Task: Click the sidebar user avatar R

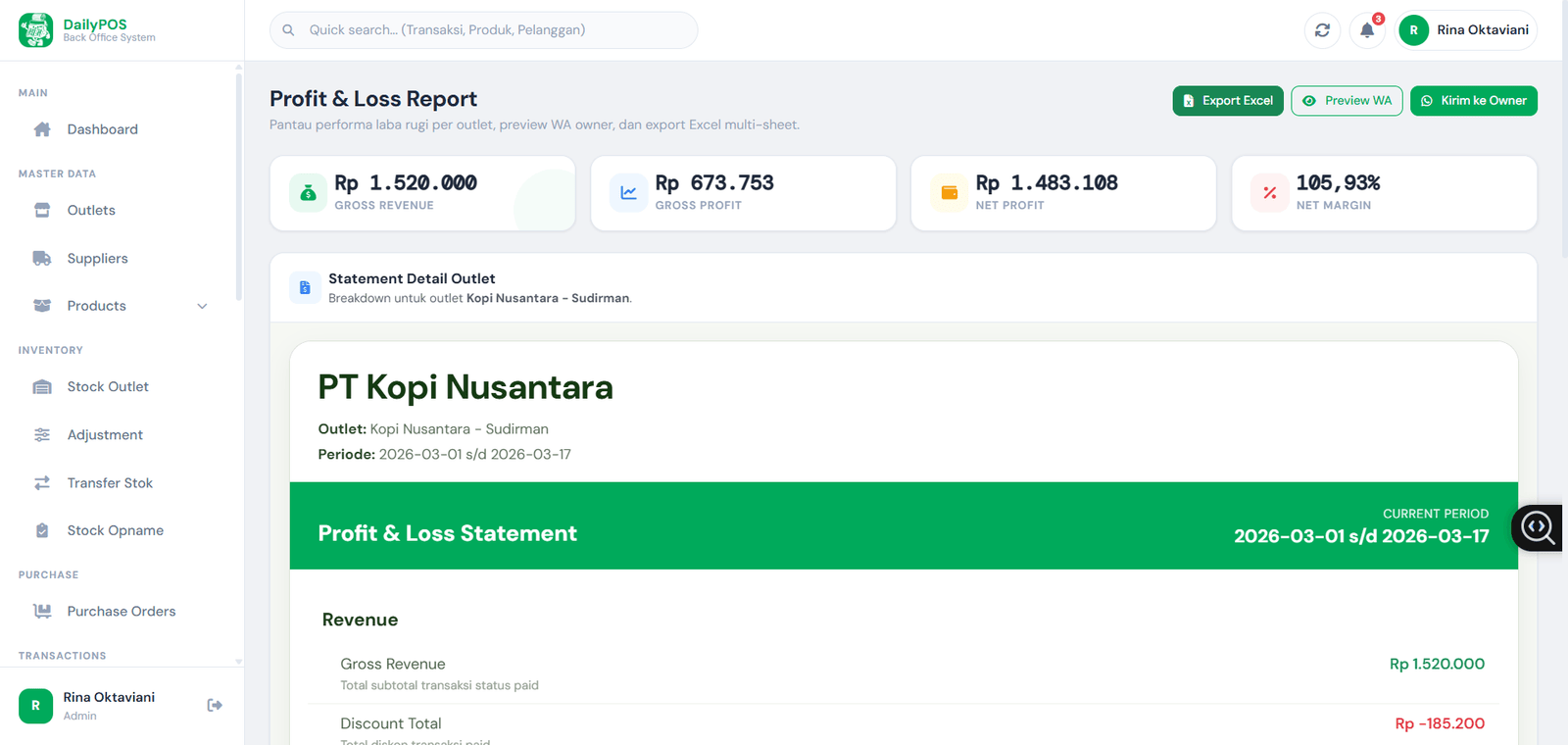Action: 36,706
